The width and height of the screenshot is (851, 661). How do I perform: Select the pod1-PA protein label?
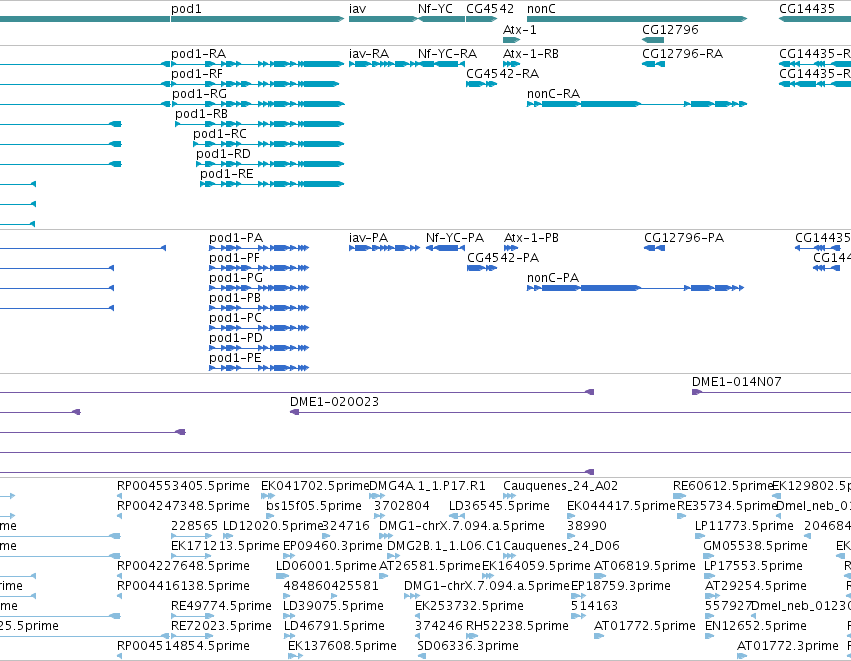236,238
